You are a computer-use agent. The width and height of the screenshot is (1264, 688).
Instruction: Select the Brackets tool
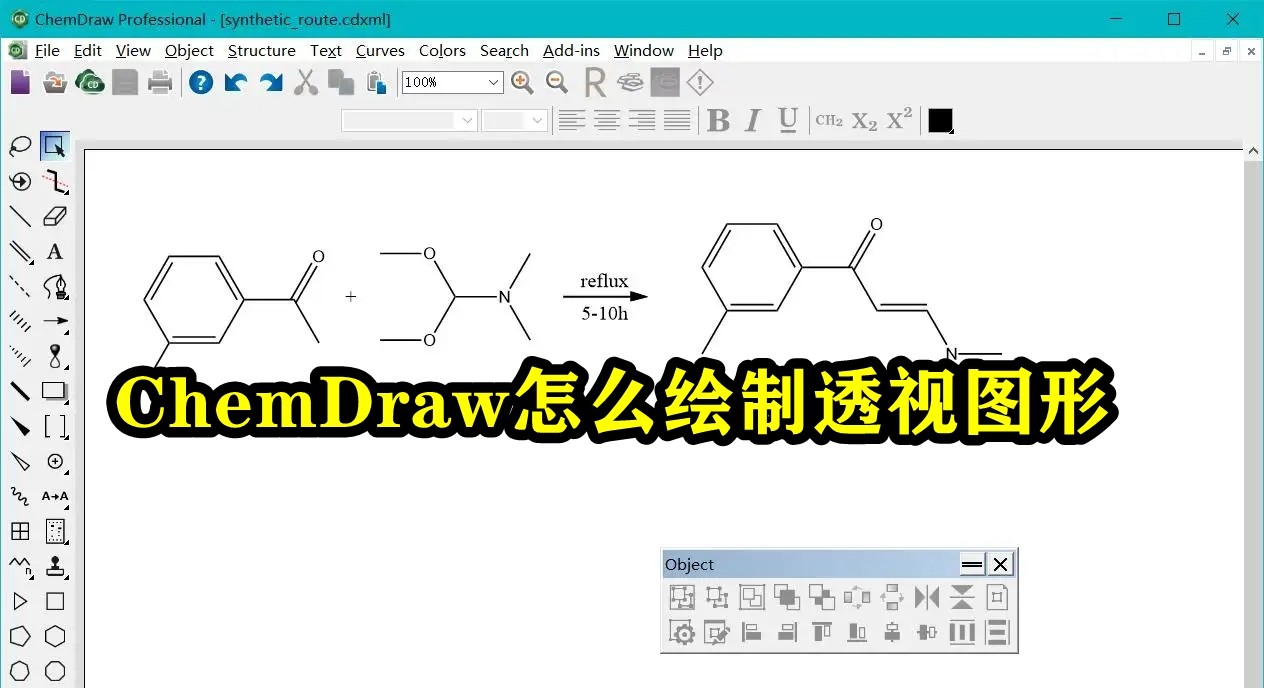coord(55,427)
